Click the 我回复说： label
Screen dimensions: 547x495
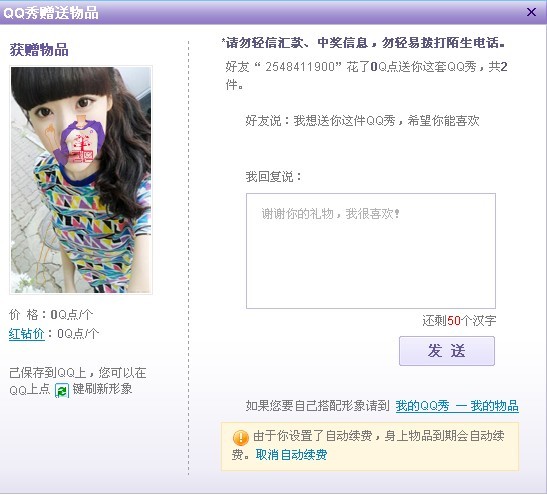274,177
